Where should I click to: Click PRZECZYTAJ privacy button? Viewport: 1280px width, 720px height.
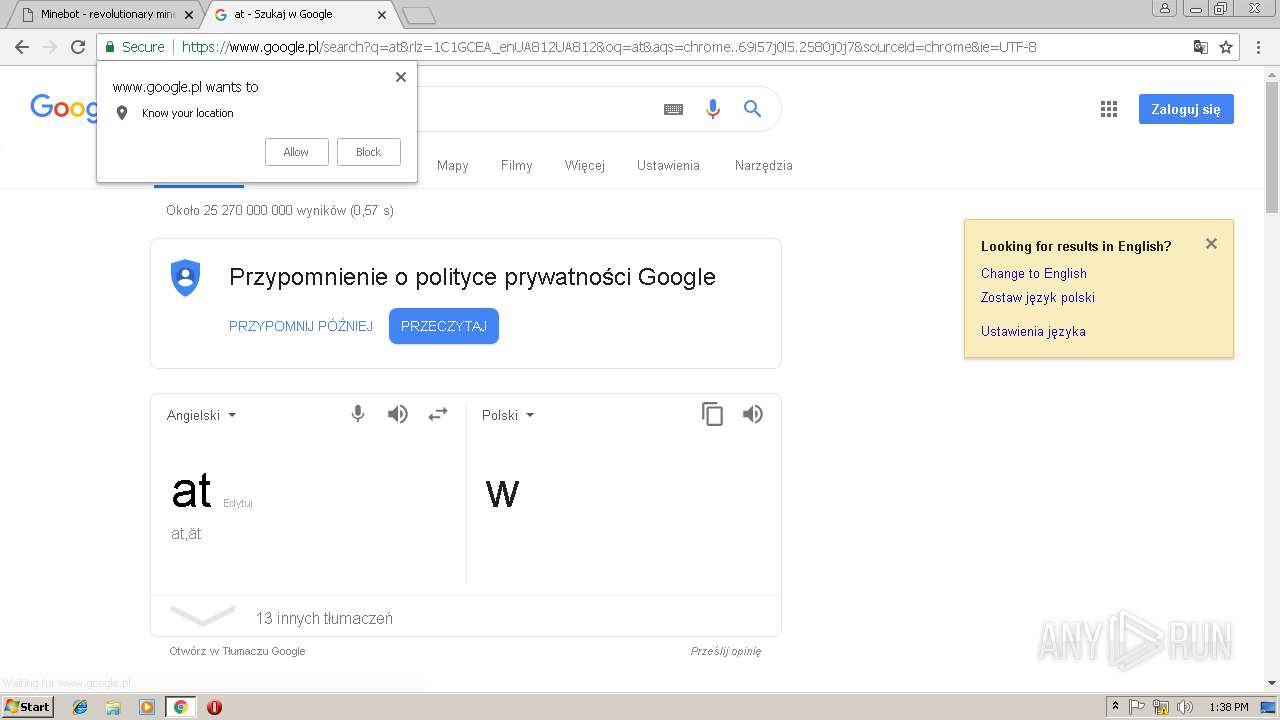[444, 326]
